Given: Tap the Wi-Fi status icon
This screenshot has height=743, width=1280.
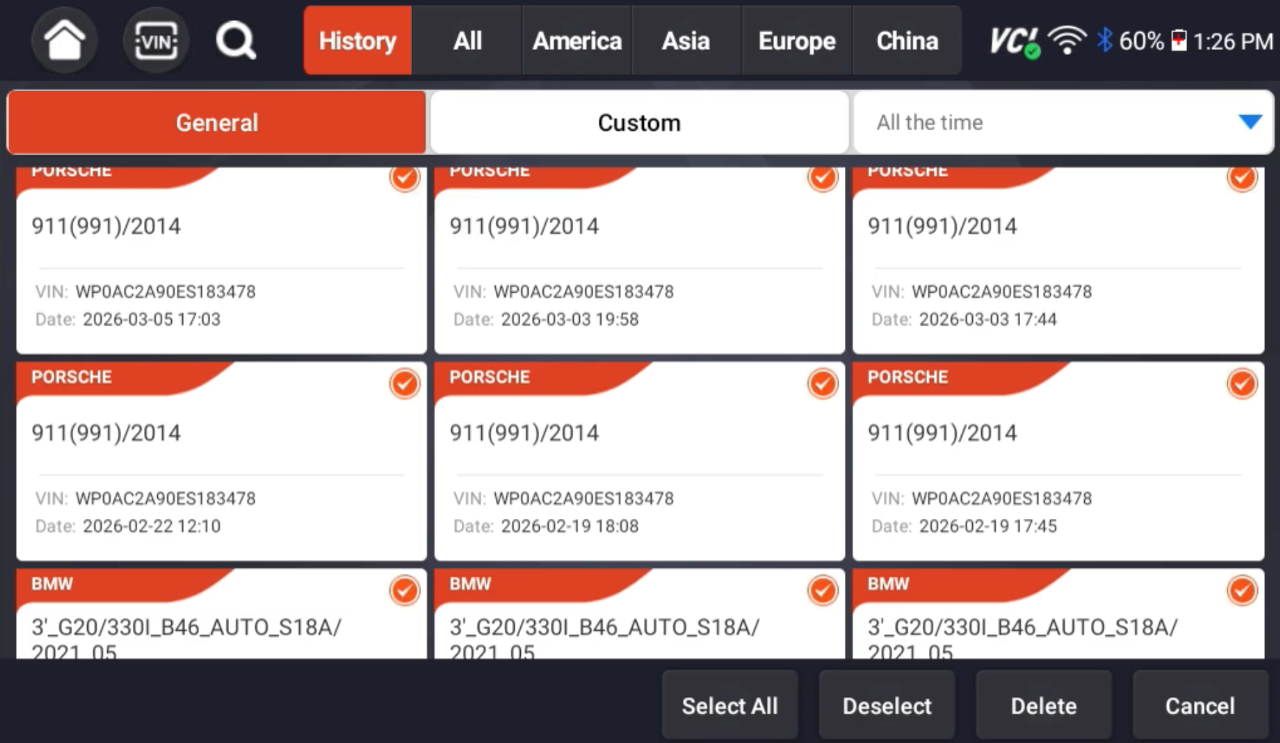Looking at the screenshot, I should (x=1068, y=41).
